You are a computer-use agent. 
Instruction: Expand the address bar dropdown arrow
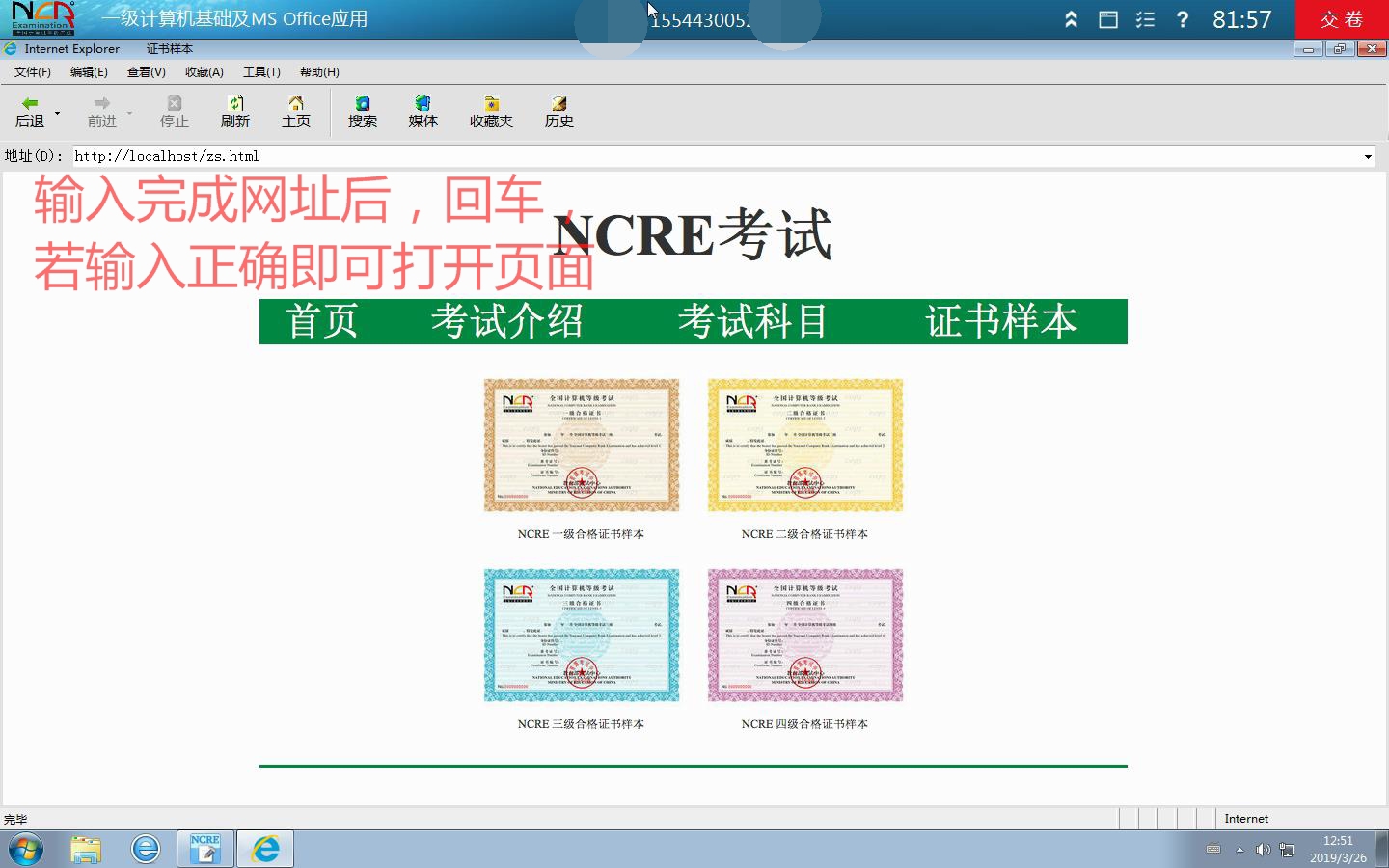coord(1368,156)
